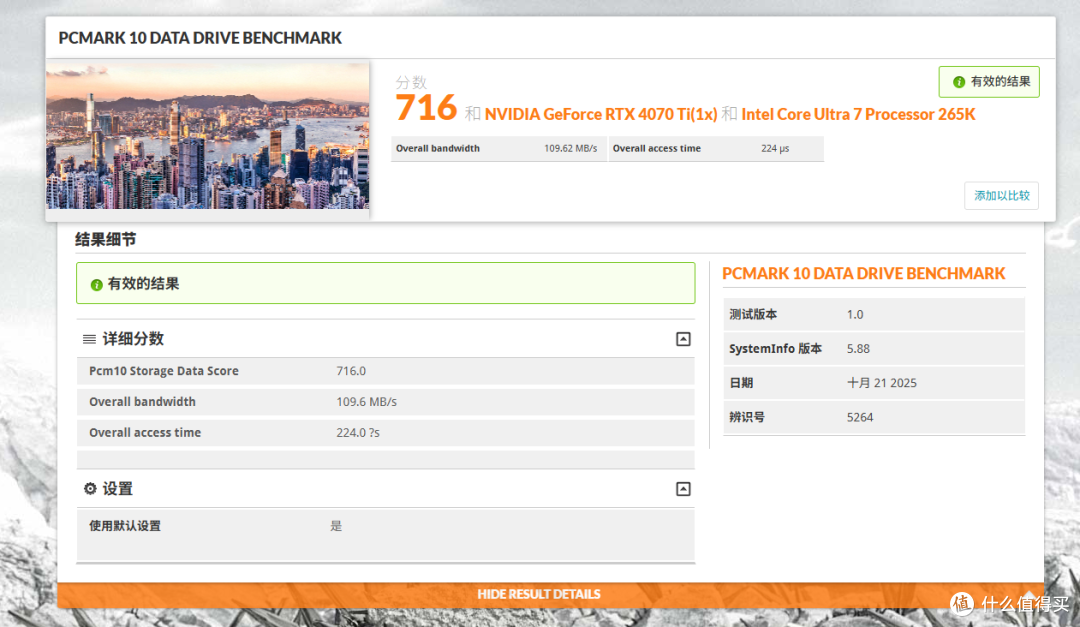Click the score value 716

426,108
